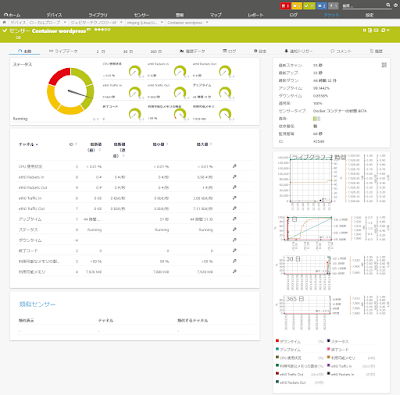Toggle アップタイム line in the graph legend
The width and height of the screenshot is (400, 395).
pos(288,349)
